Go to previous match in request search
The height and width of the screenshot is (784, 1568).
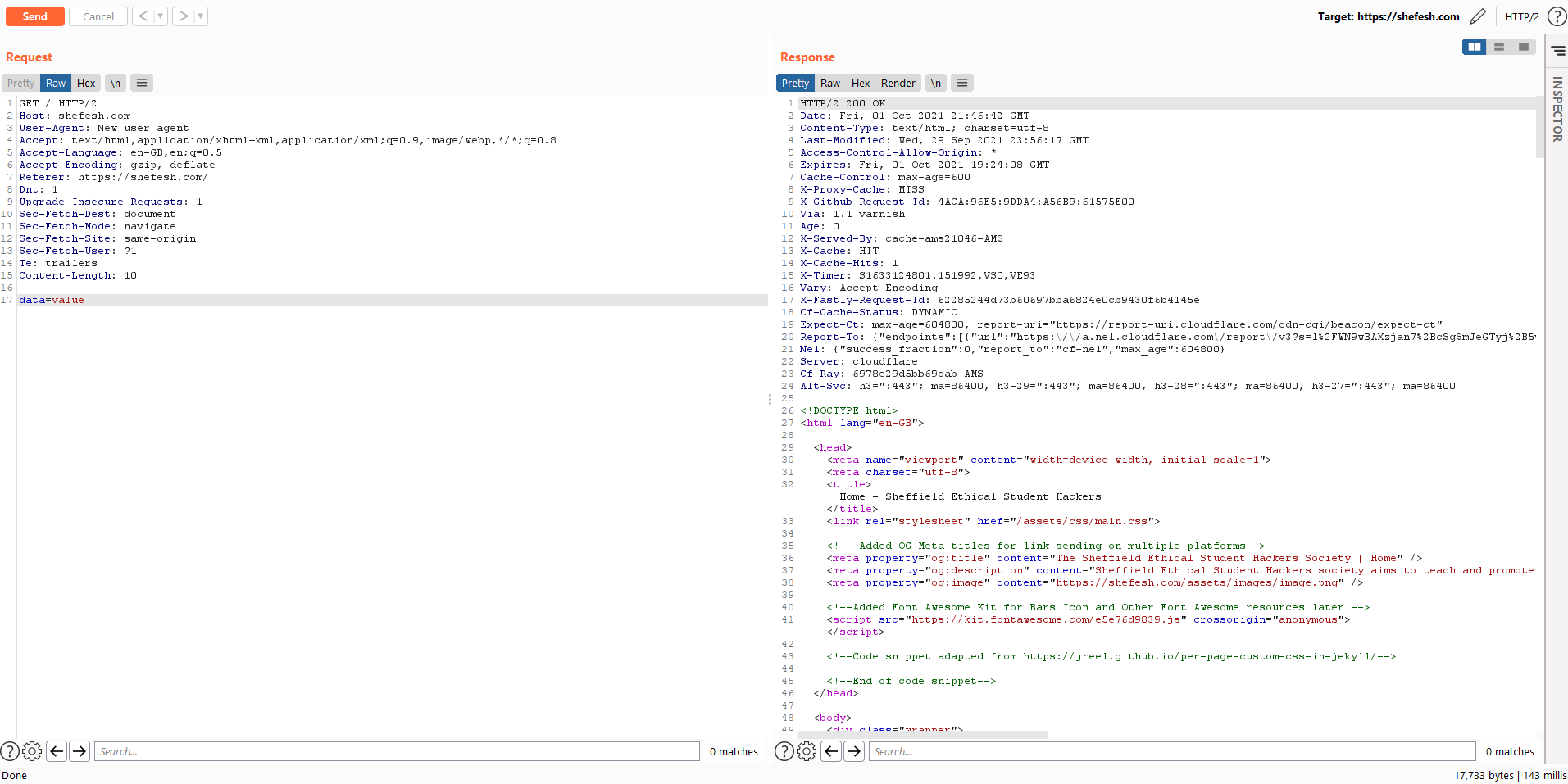(57, 751)
